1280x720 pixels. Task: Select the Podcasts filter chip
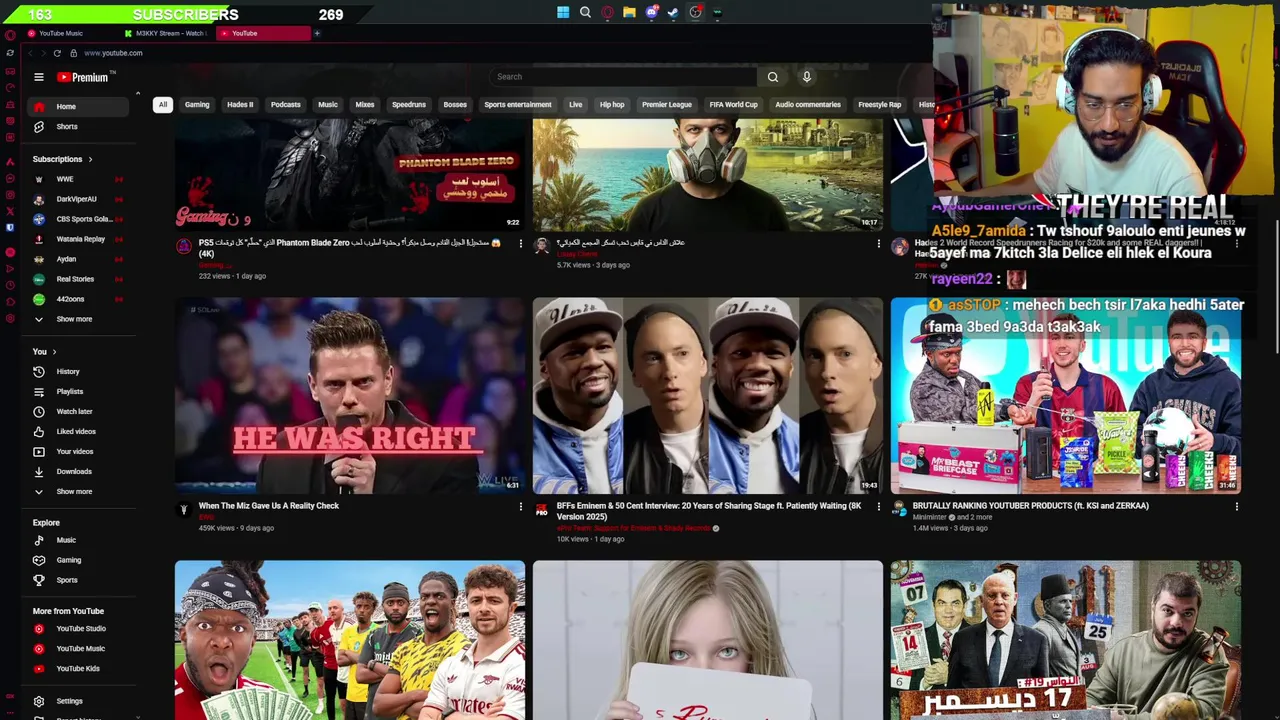[285, 104]
